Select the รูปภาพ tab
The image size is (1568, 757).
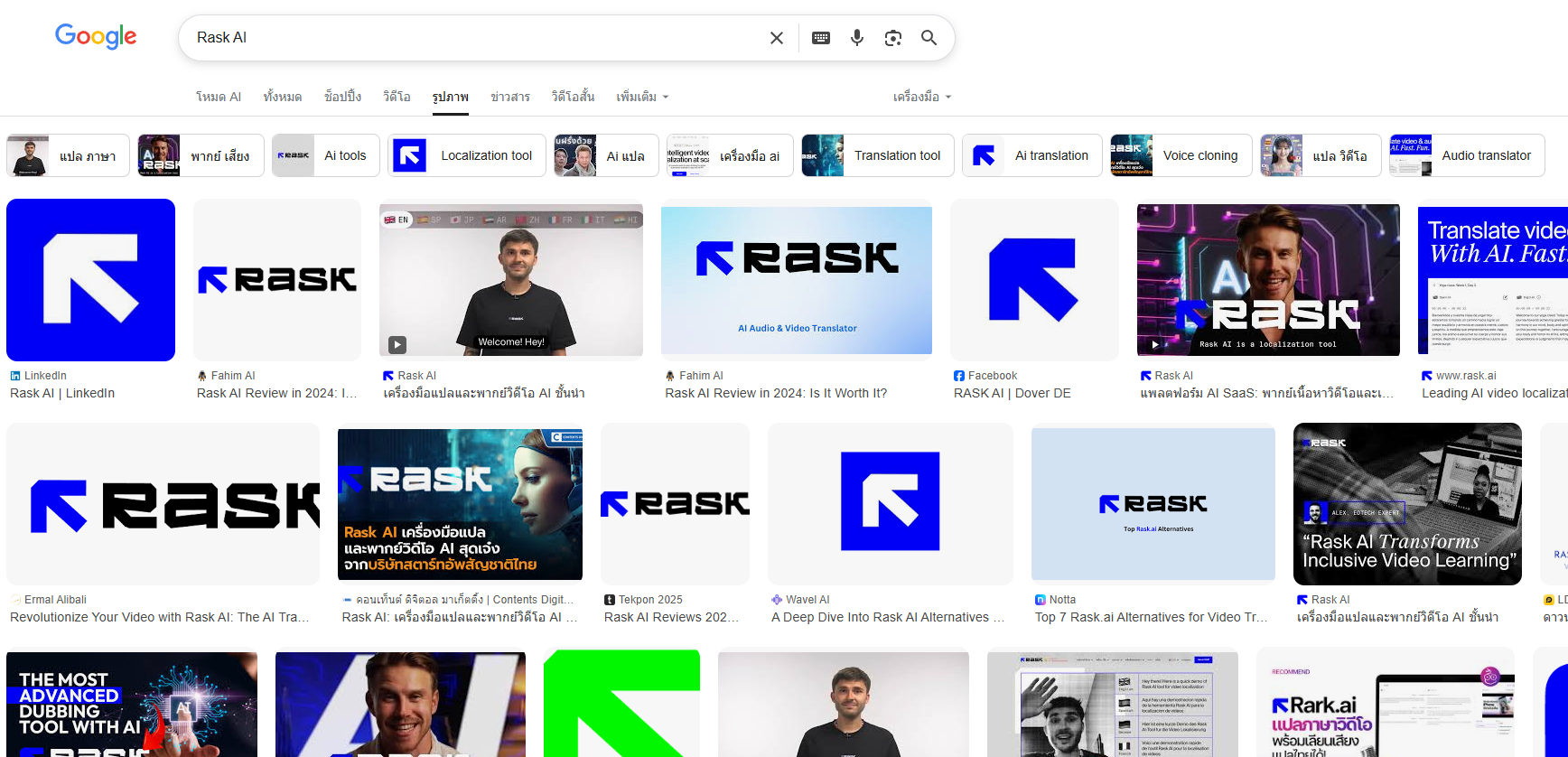click(x=451, y=97)
